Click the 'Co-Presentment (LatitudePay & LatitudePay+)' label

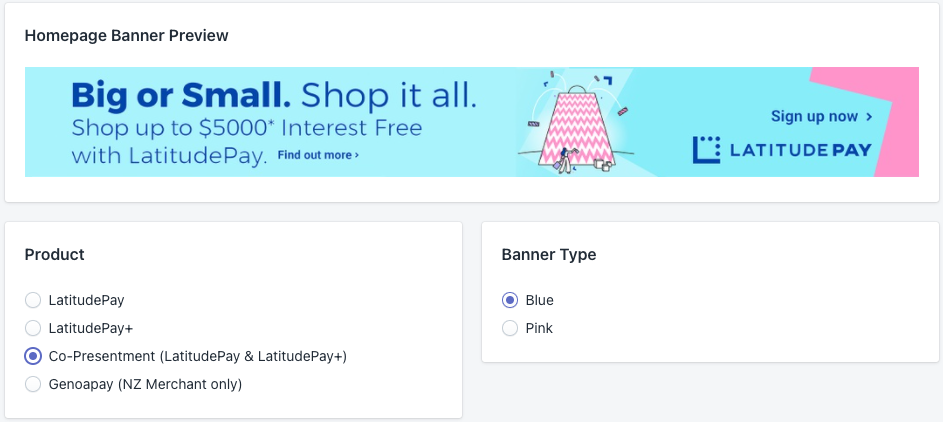pyautogui.click(x=198, y=356)
